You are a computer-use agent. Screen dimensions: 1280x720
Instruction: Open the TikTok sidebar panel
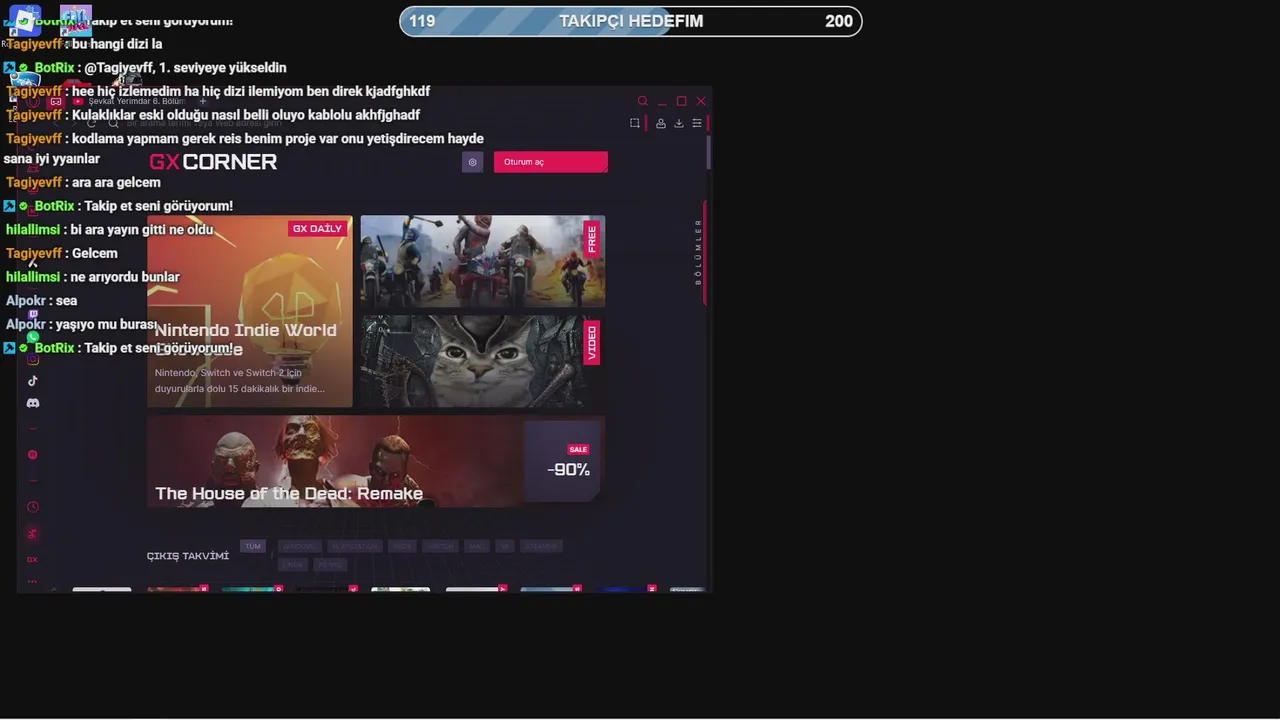click(x=33, y=381)
